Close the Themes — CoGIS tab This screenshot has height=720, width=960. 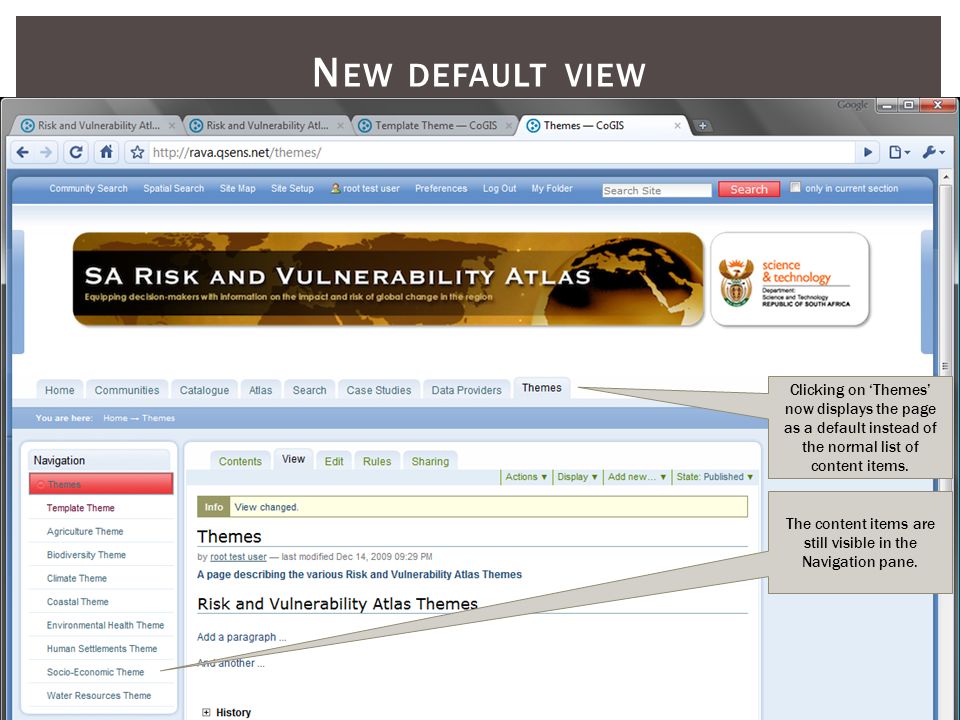click(x=677, y=126)
